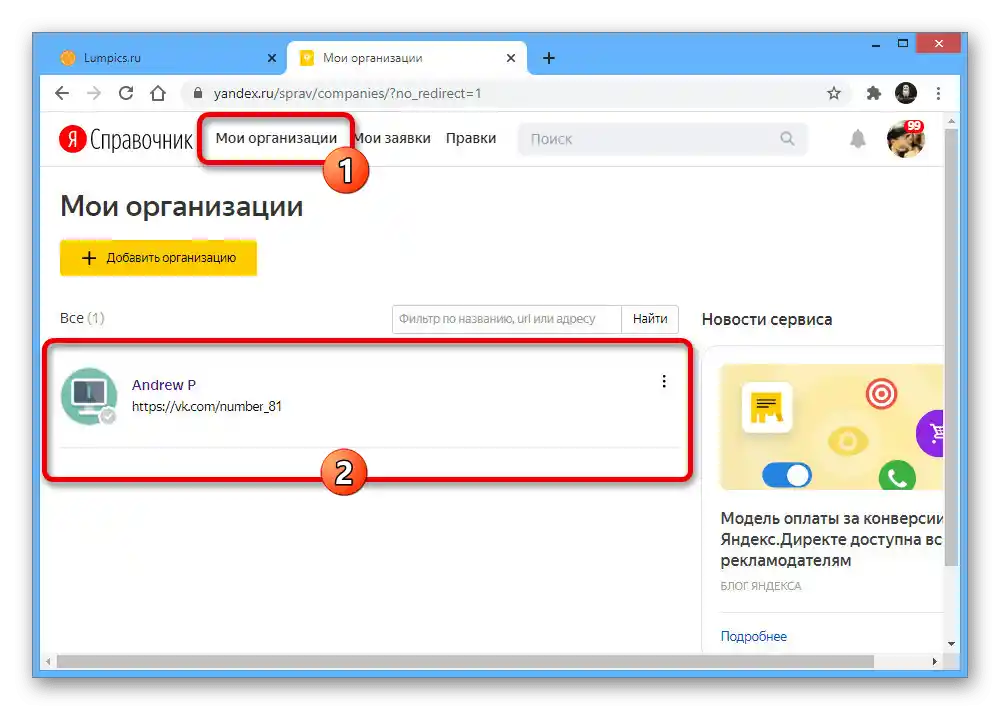Open three-dot options for Andrew P
This screenshot has height=710, width=1000.
[664, 381]
